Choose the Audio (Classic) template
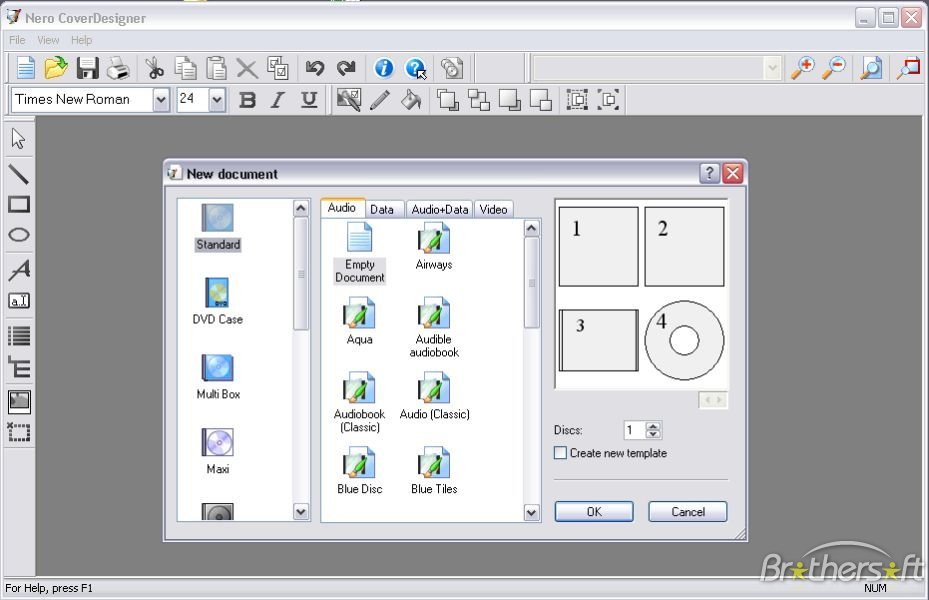 coord(434,396)
